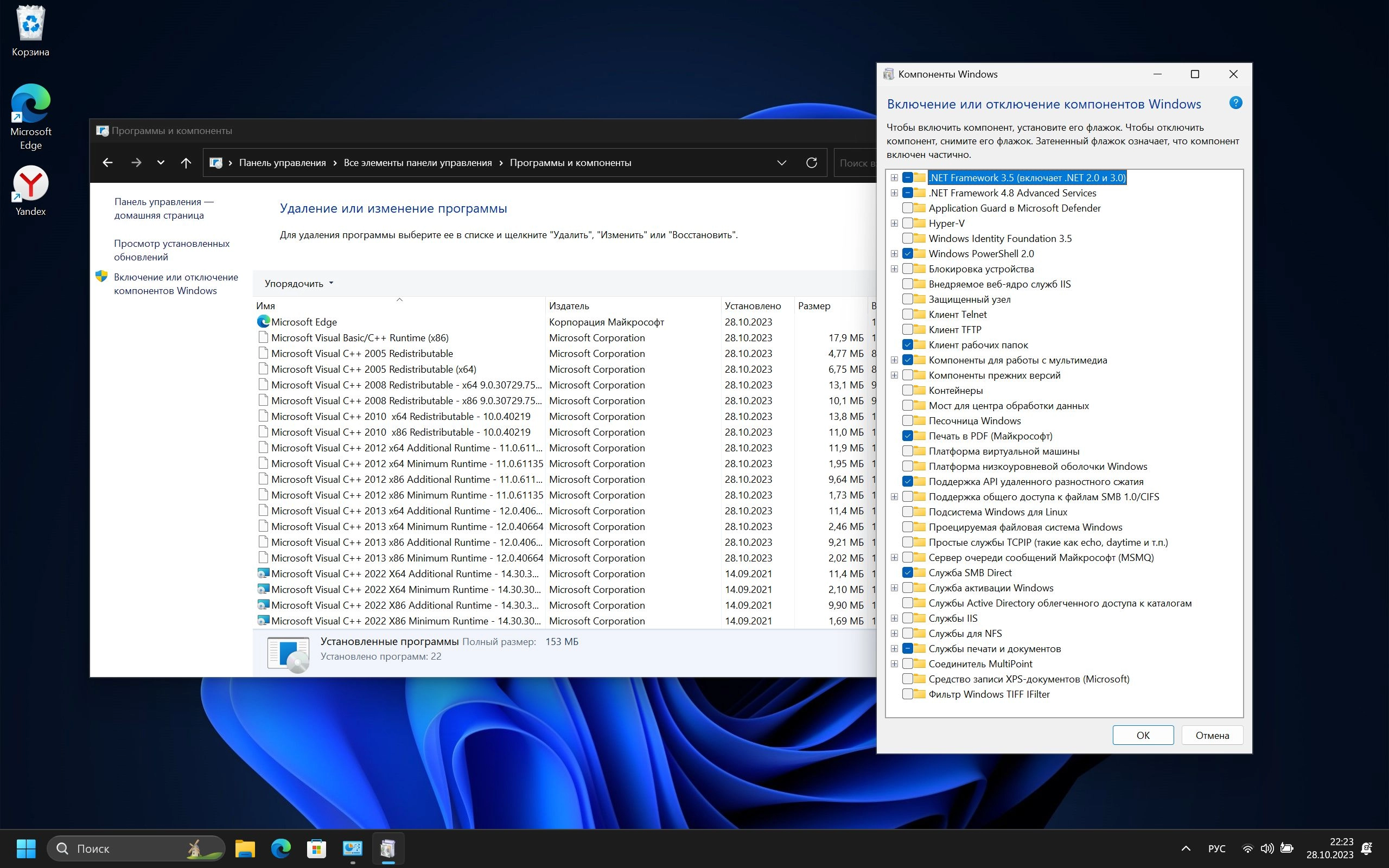The image size is (1389, 868).
Task: Click the up-folder arrow navigation icon
Action: point(186,162)
